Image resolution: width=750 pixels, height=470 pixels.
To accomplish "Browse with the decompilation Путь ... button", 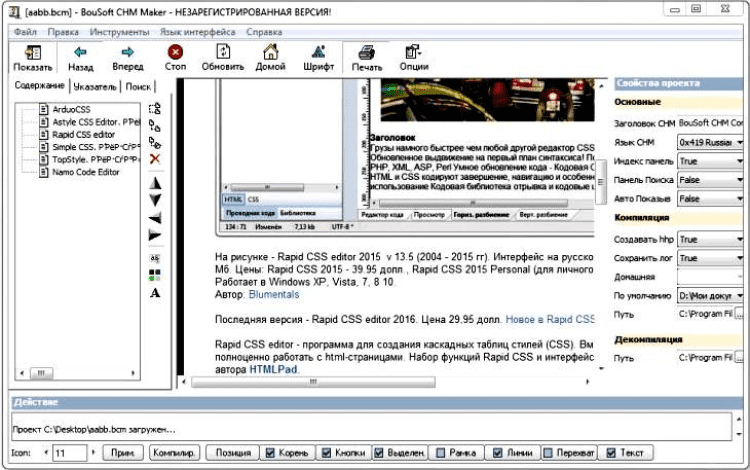I will click(x=739, y=358).
